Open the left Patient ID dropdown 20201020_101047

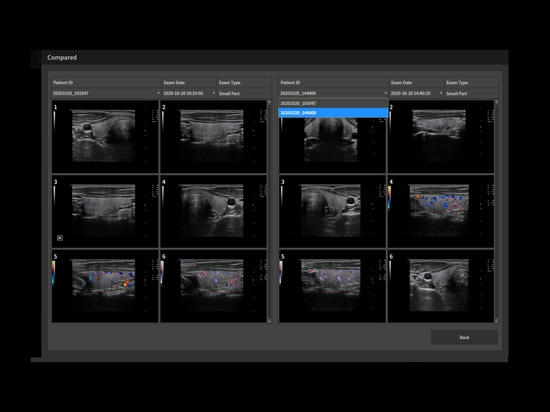pos(106,93)
